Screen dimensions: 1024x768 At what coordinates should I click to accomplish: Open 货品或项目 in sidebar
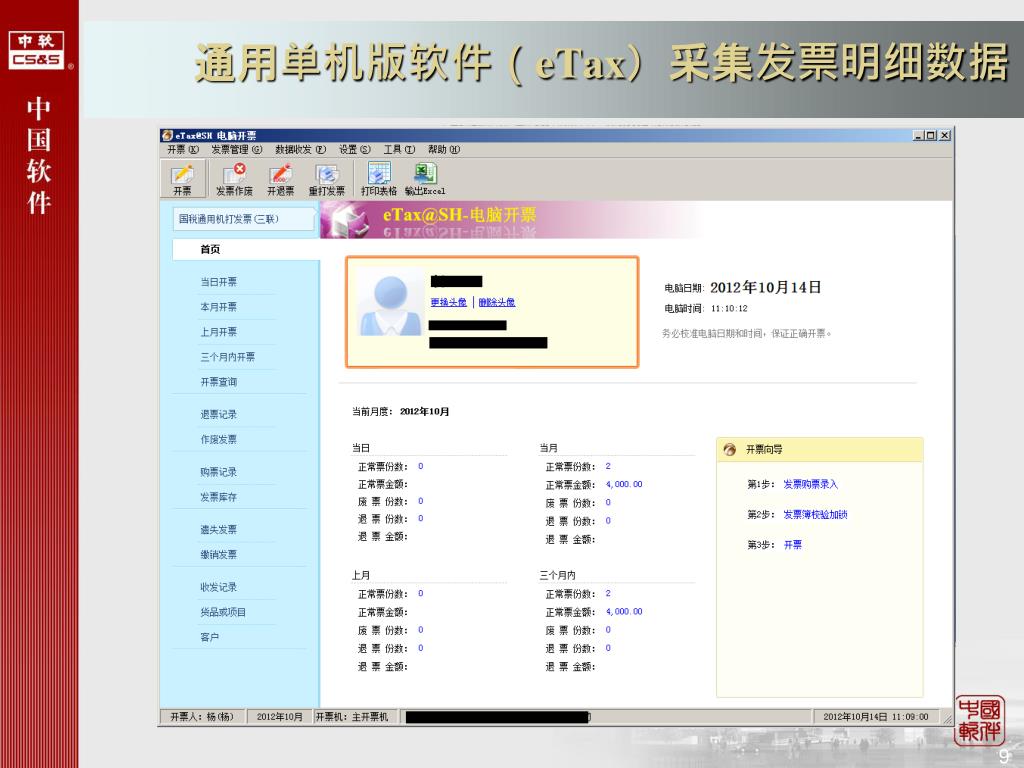(x=223, y=612)
